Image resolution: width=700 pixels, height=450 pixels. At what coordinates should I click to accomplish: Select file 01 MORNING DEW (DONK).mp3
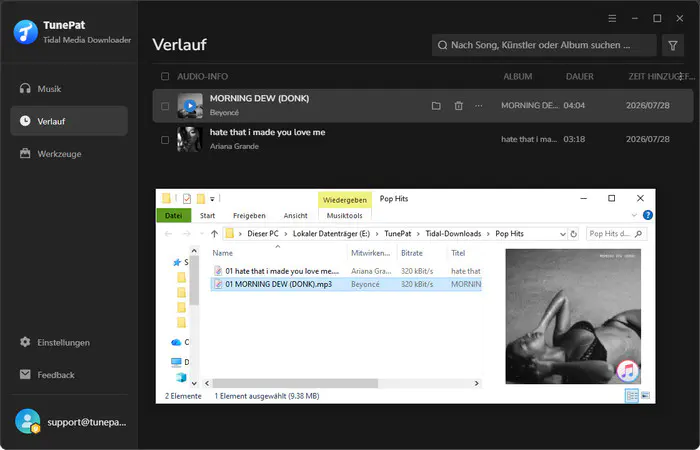click(x=346, y=284)
